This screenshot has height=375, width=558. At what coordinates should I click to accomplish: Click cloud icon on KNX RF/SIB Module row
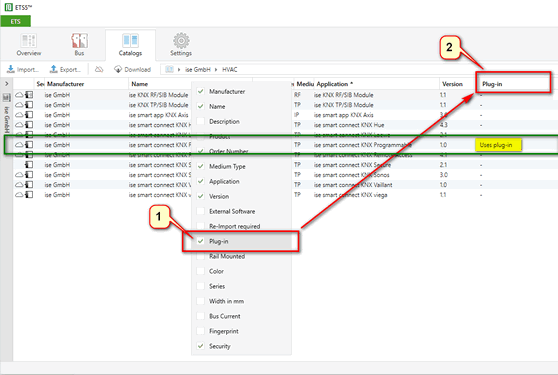(x=19, y=95)
